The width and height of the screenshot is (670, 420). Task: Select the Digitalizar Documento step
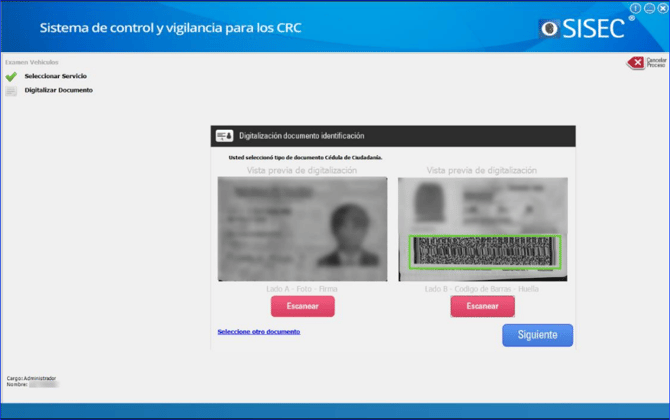point(59,90)
